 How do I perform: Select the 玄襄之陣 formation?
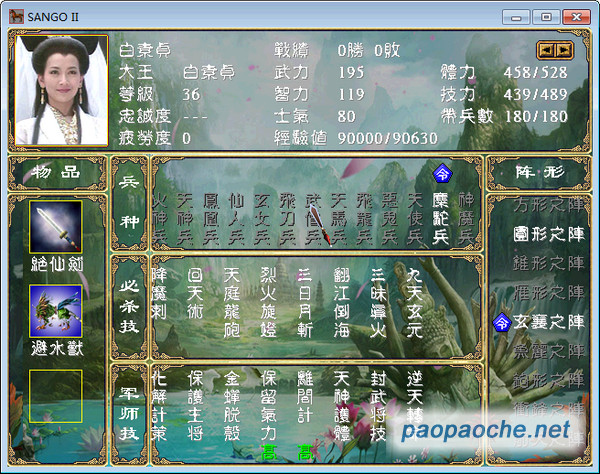[x=549, y=322]
